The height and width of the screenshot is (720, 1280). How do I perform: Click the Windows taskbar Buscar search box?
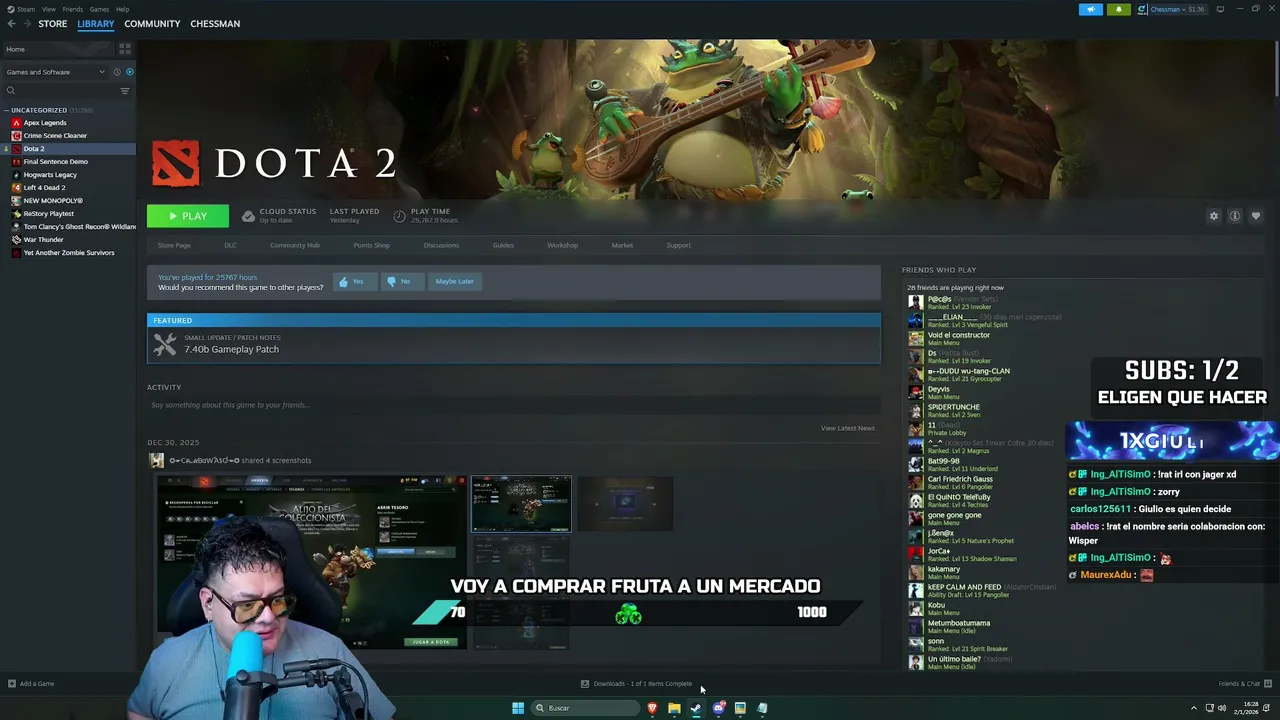(x=583, y=708)
